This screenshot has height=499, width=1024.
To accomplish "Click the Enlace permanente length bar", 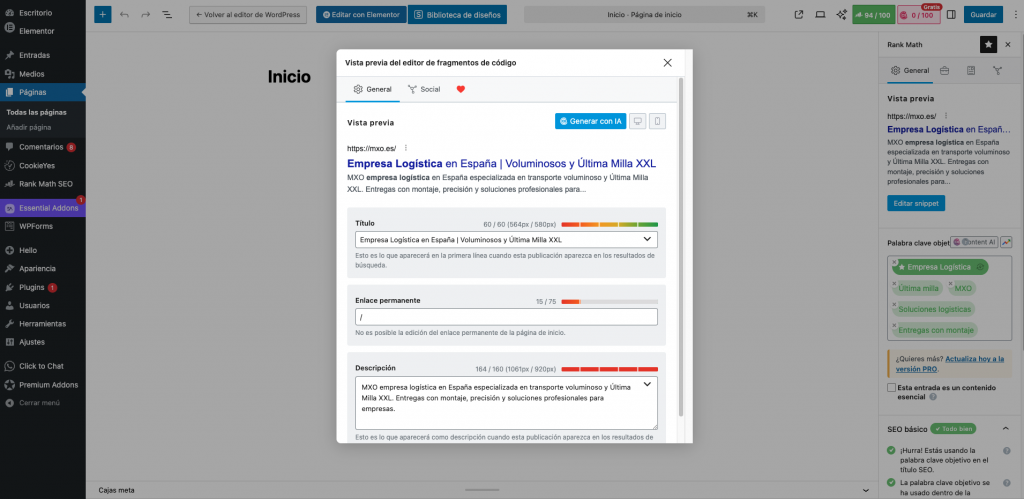I will (609, 302).
